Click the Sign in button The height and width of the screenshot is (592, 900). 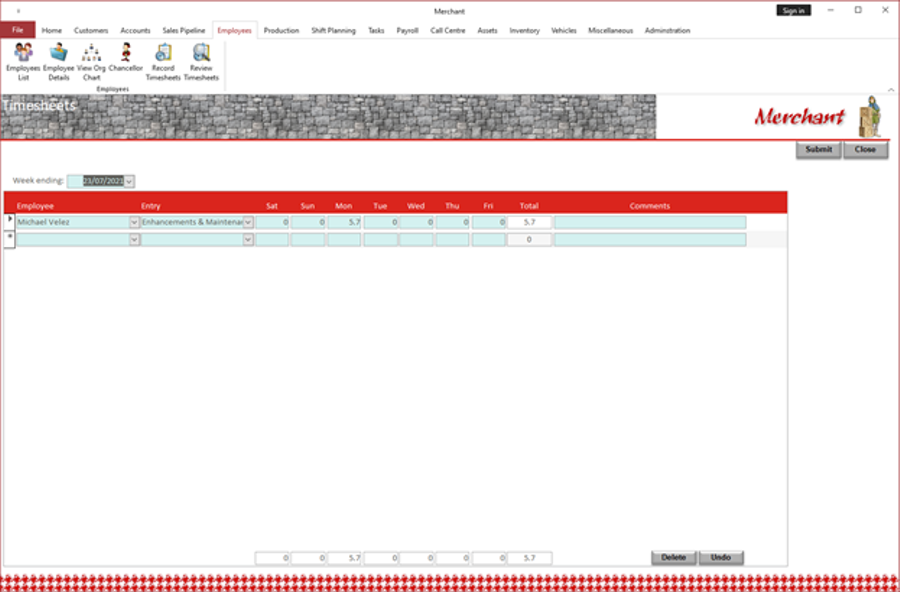point(794,10)
